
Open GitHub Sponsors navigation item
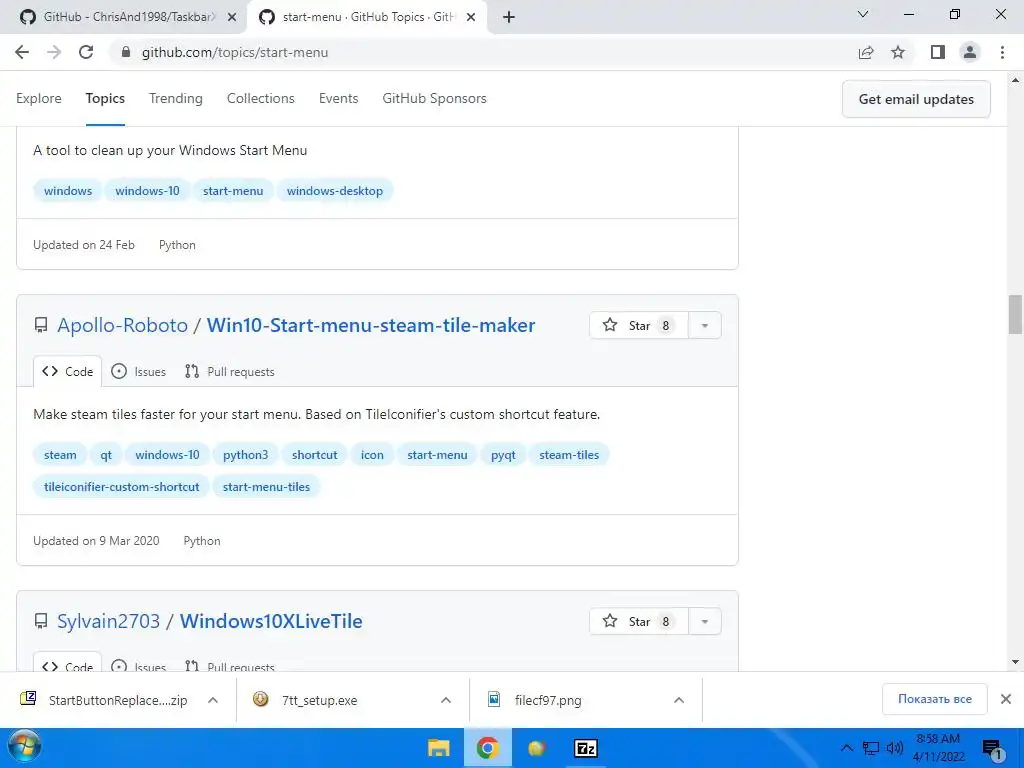click(434, 98)
